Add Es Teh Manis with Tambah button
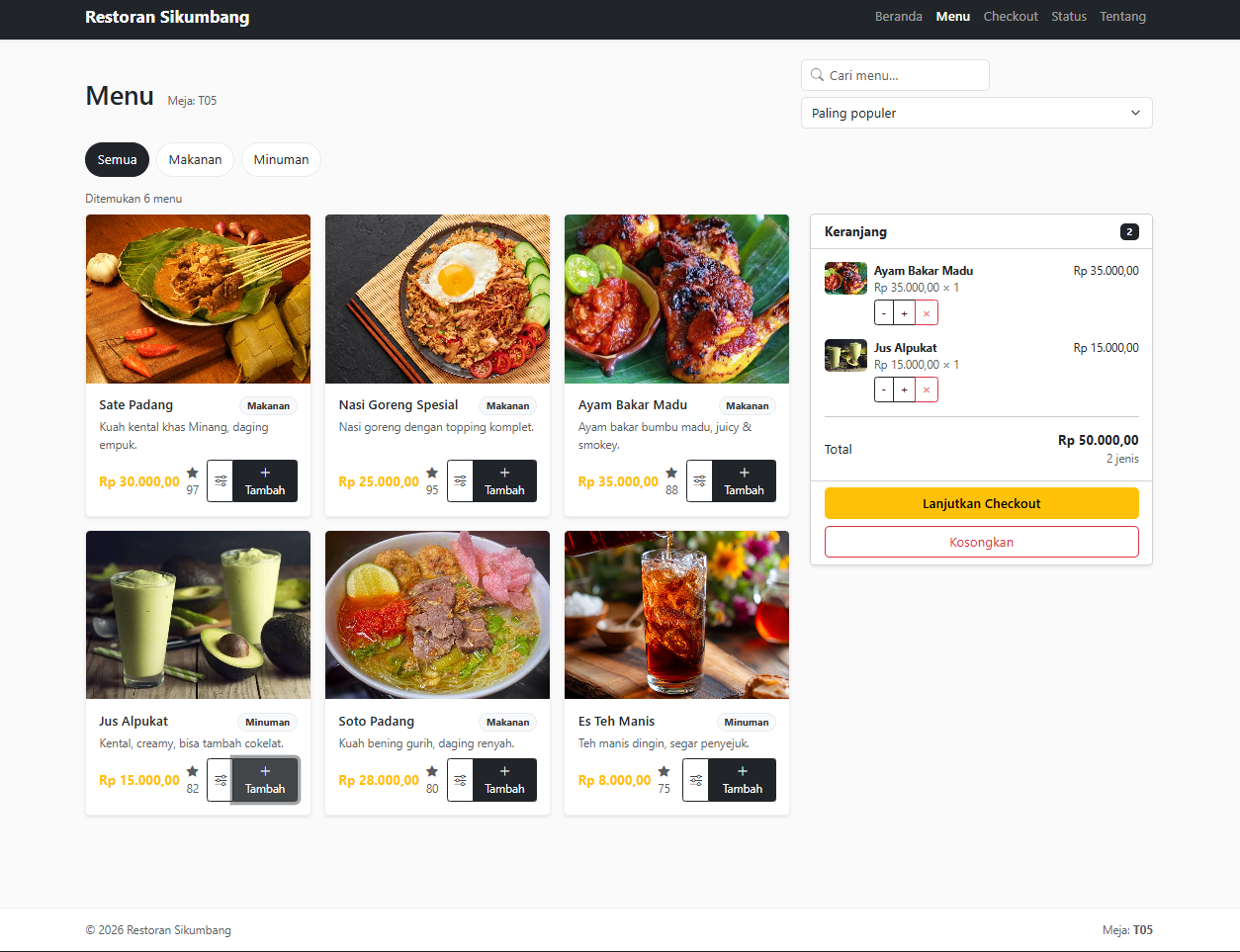The height and width of the screenshot is (952, 1240). coord(743,780)
